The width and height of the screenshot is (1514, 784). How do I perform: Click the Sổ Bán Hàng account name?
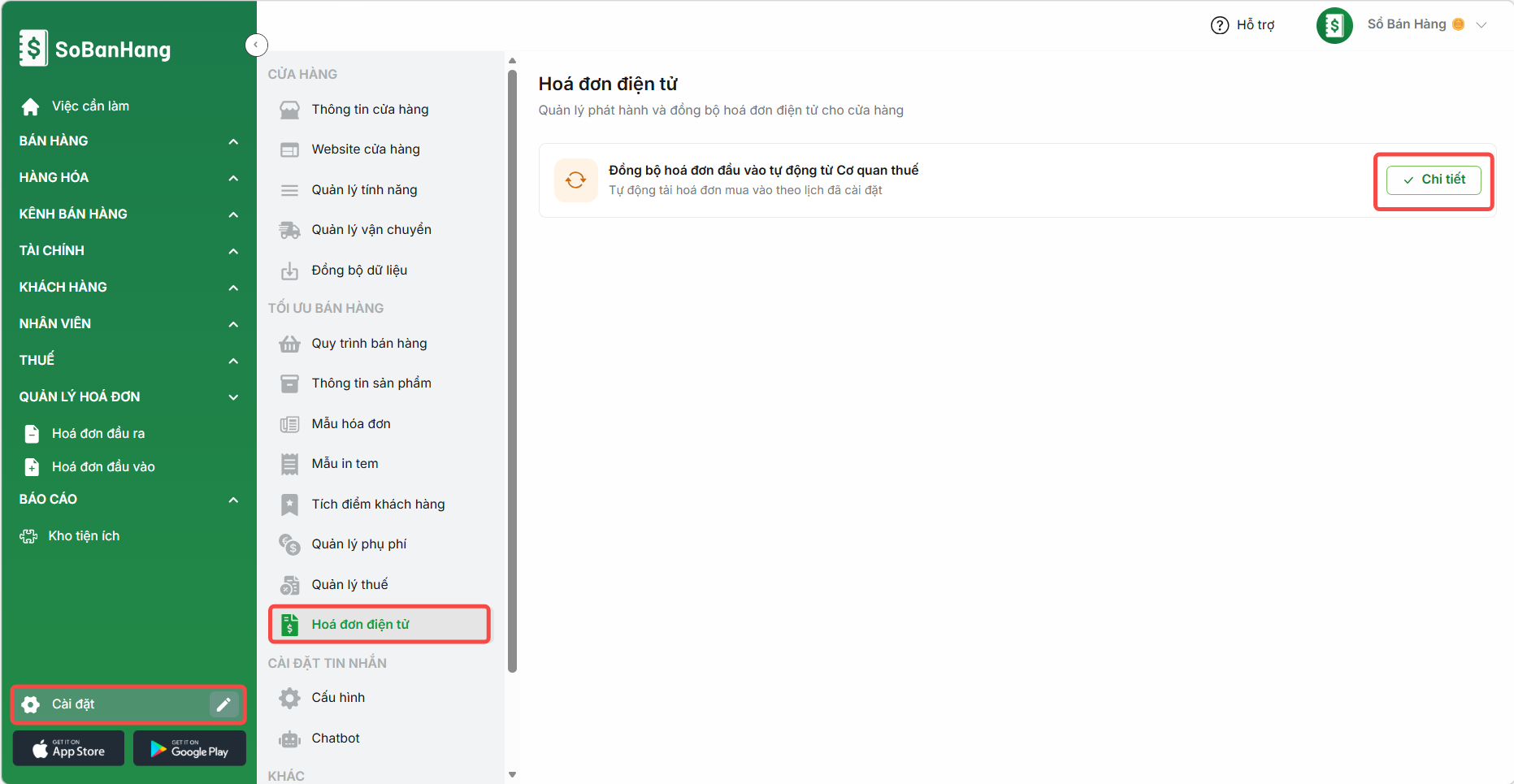tap(1406, 24)
